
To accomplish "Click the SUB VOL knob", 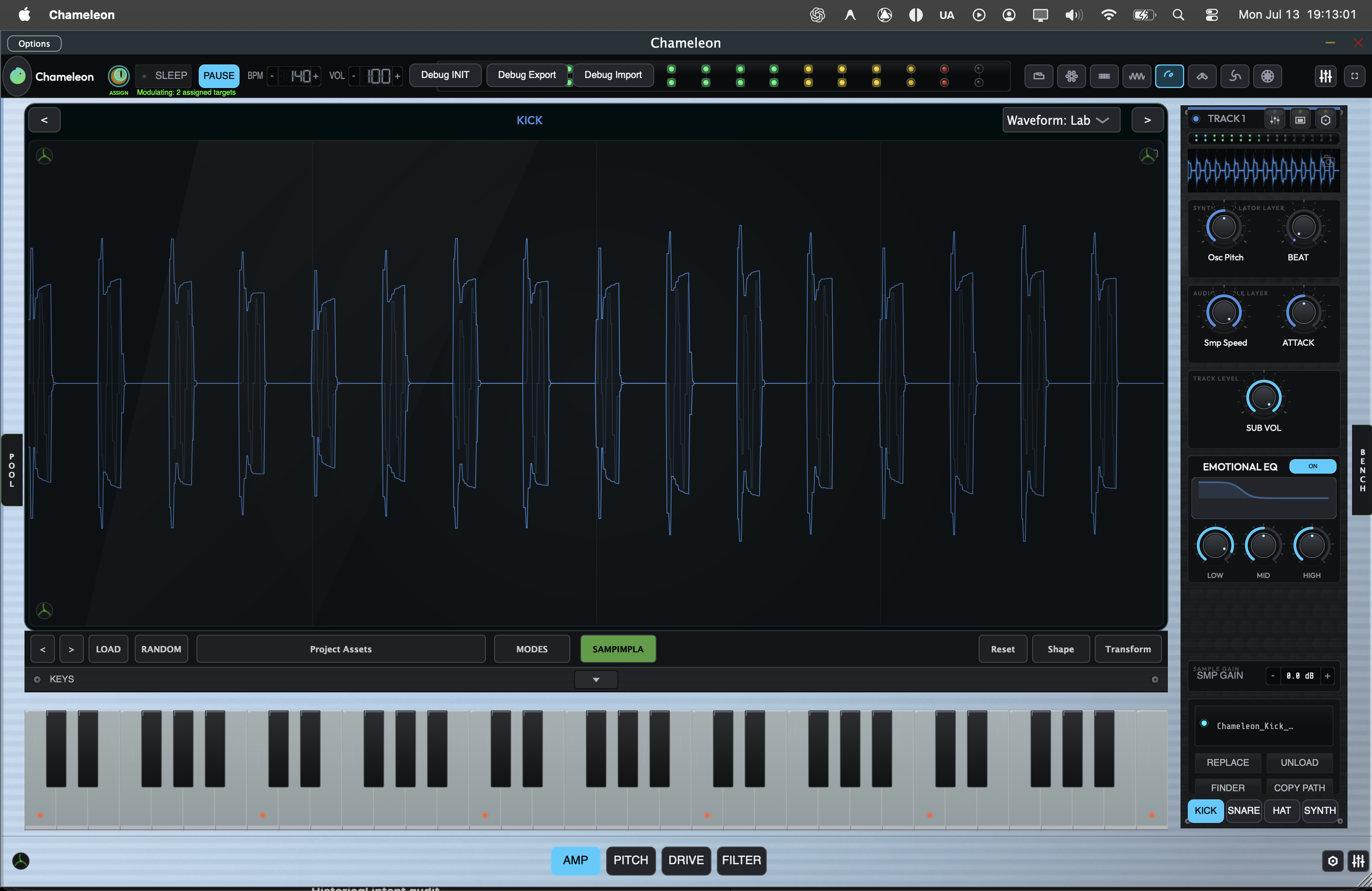I will point(1263,398).
